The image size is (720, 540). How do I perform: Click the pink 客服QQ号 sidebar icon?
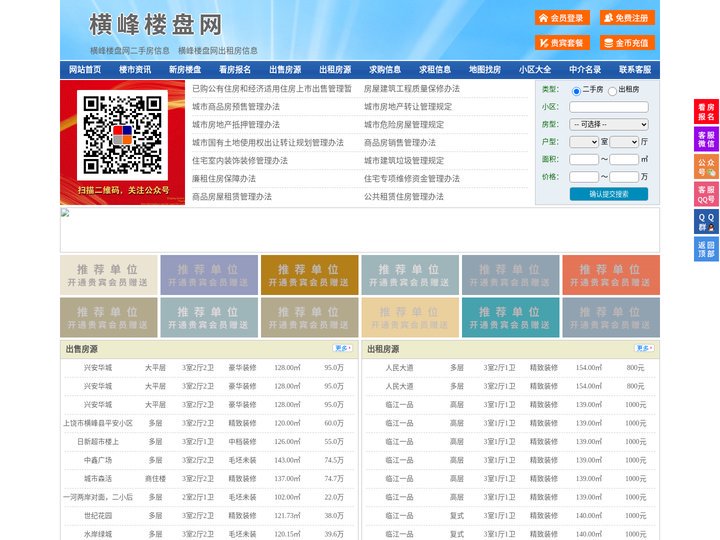point(706,194)
